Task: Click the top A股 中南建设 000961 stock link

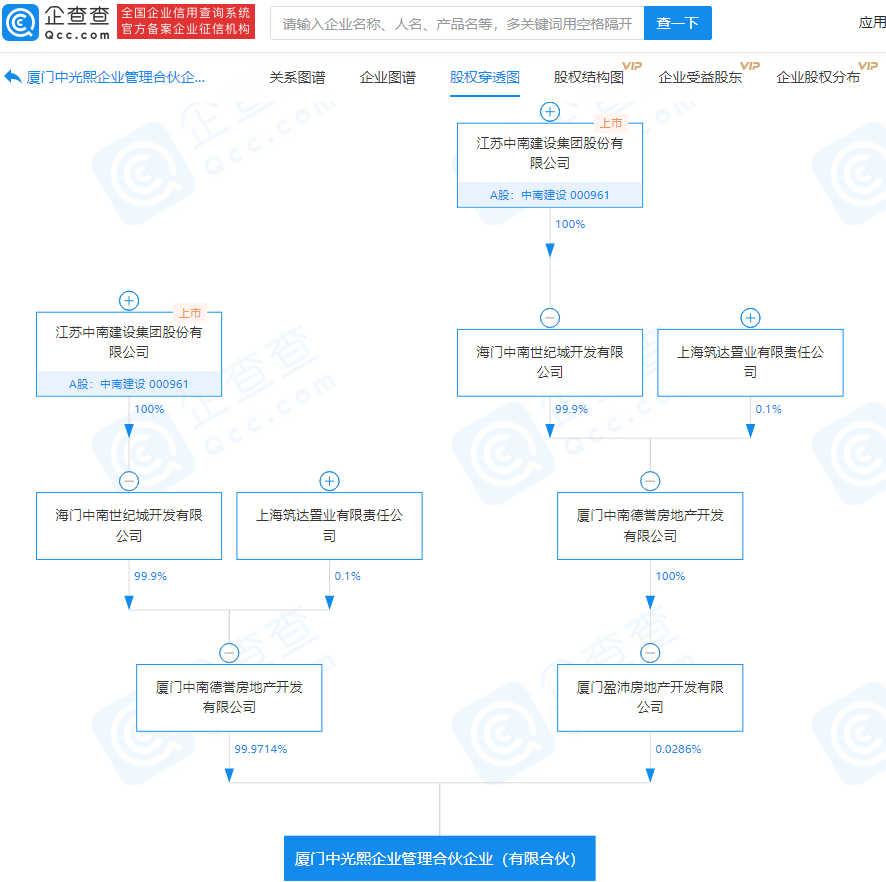Action: coord(550,195)
